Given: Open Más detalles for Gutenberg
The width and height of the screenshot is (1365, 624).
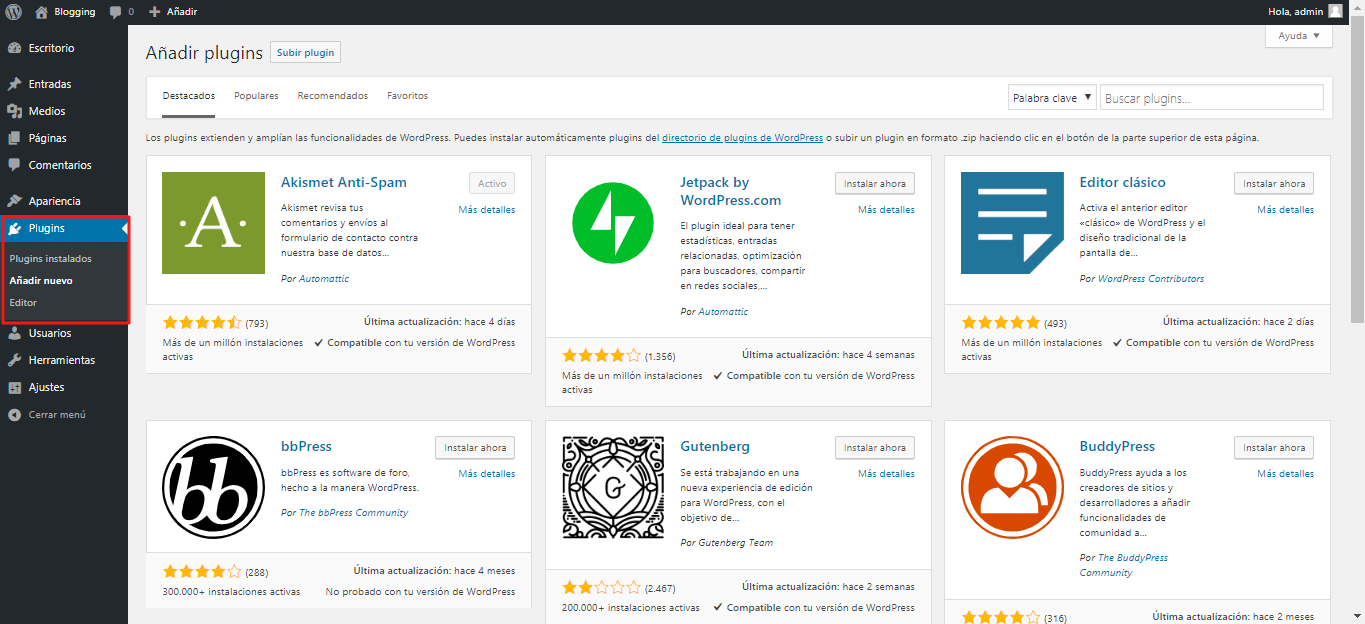Looking at the screenshot, I should coord(886,474).
